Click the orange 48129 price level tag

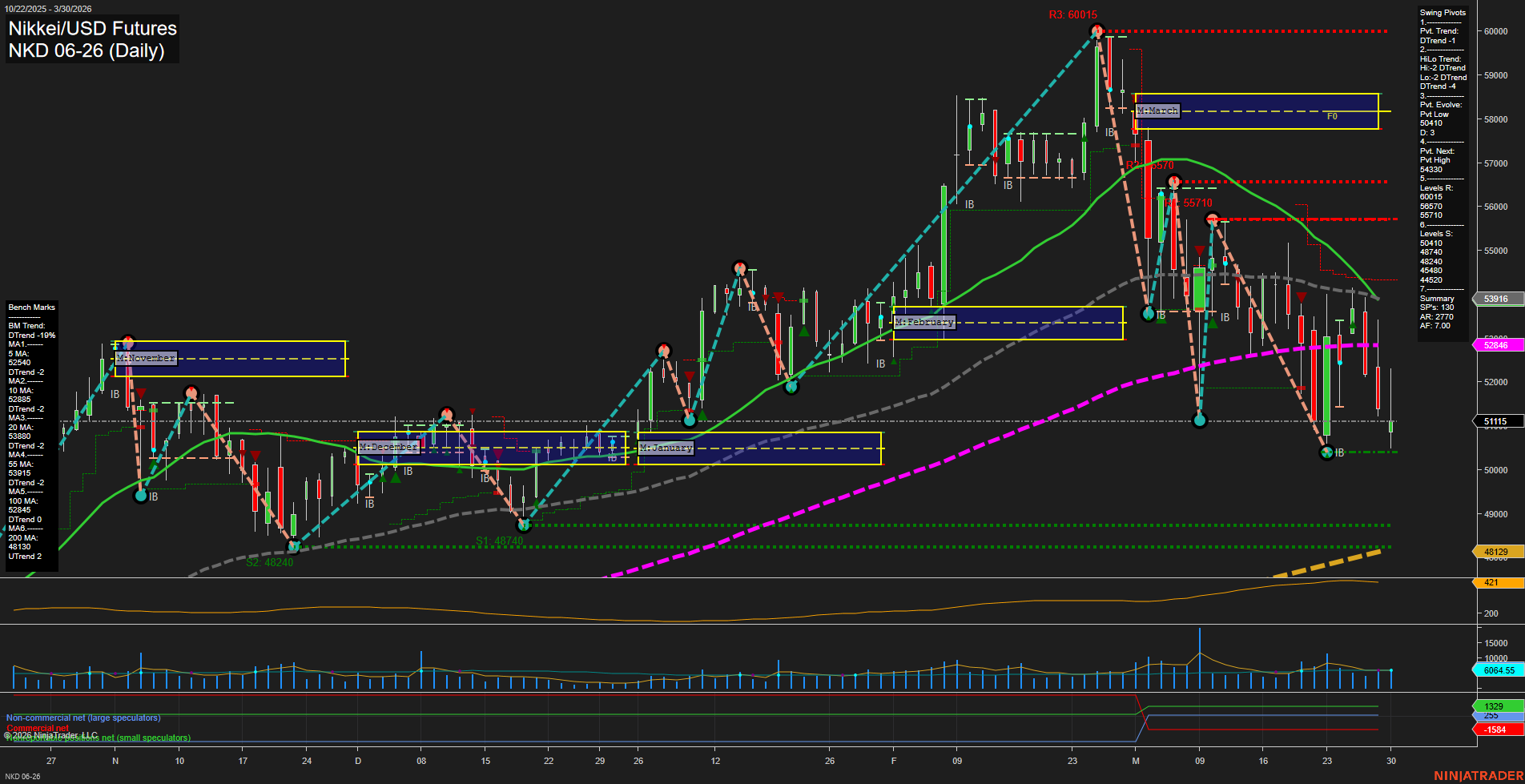coord(1495,552)
